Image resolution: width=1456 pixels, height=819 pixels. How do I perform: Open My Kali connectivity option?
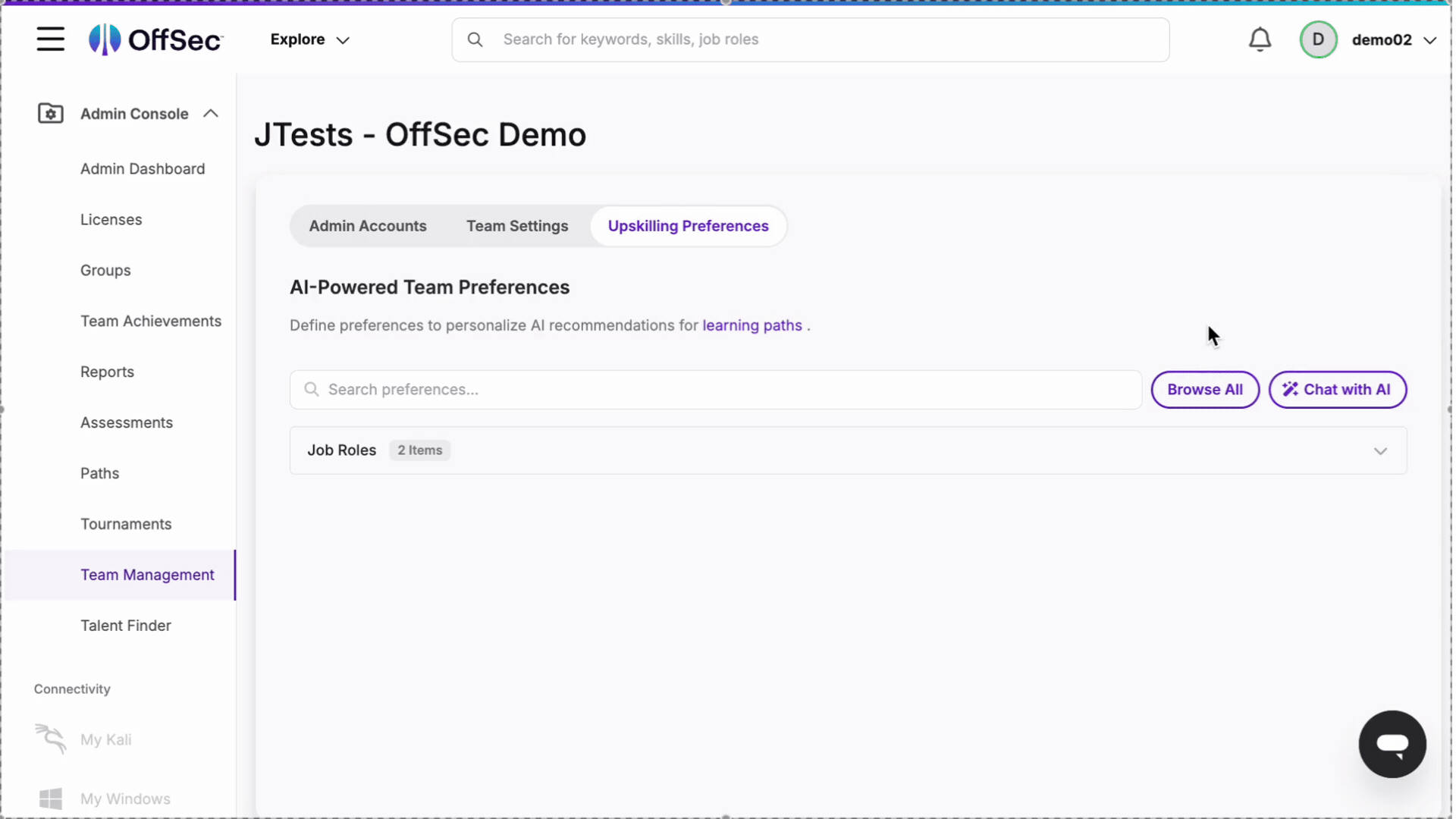click(x=105, y=739)
